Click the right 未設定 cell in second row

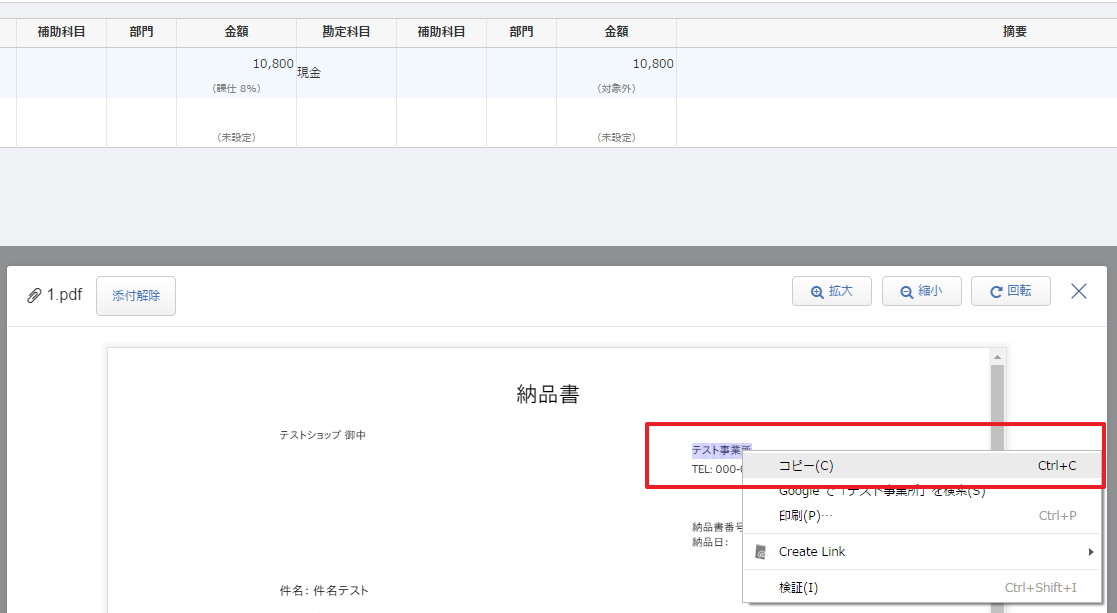(616, 123)
